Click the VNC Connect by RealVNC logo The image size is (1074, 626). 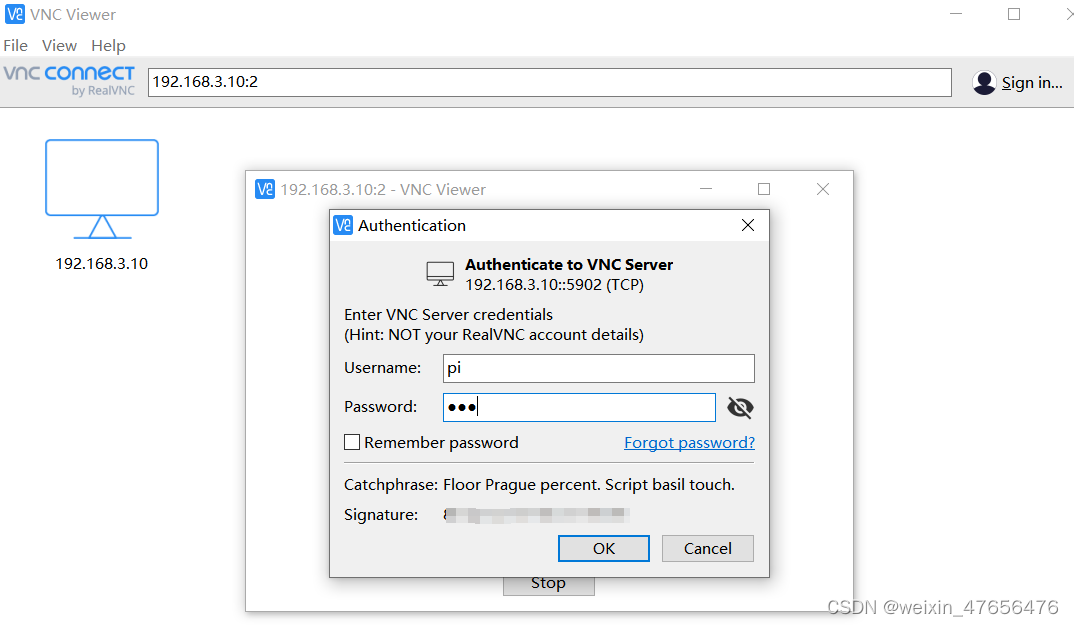click(69, 81)
